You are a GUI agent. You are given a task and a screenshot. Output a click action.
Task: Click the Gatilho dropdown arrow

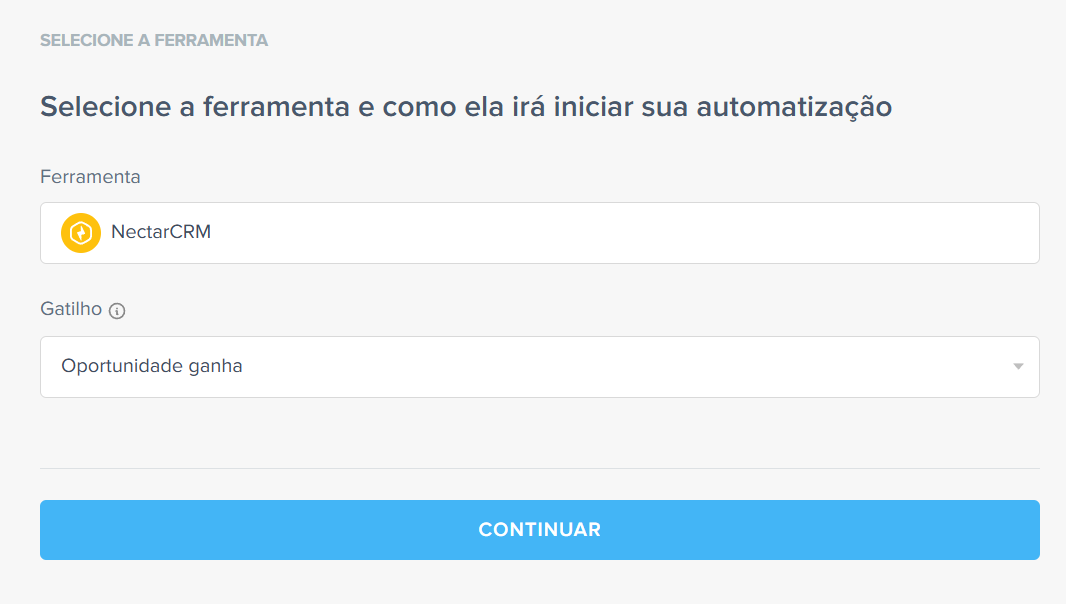point(1018,367)
